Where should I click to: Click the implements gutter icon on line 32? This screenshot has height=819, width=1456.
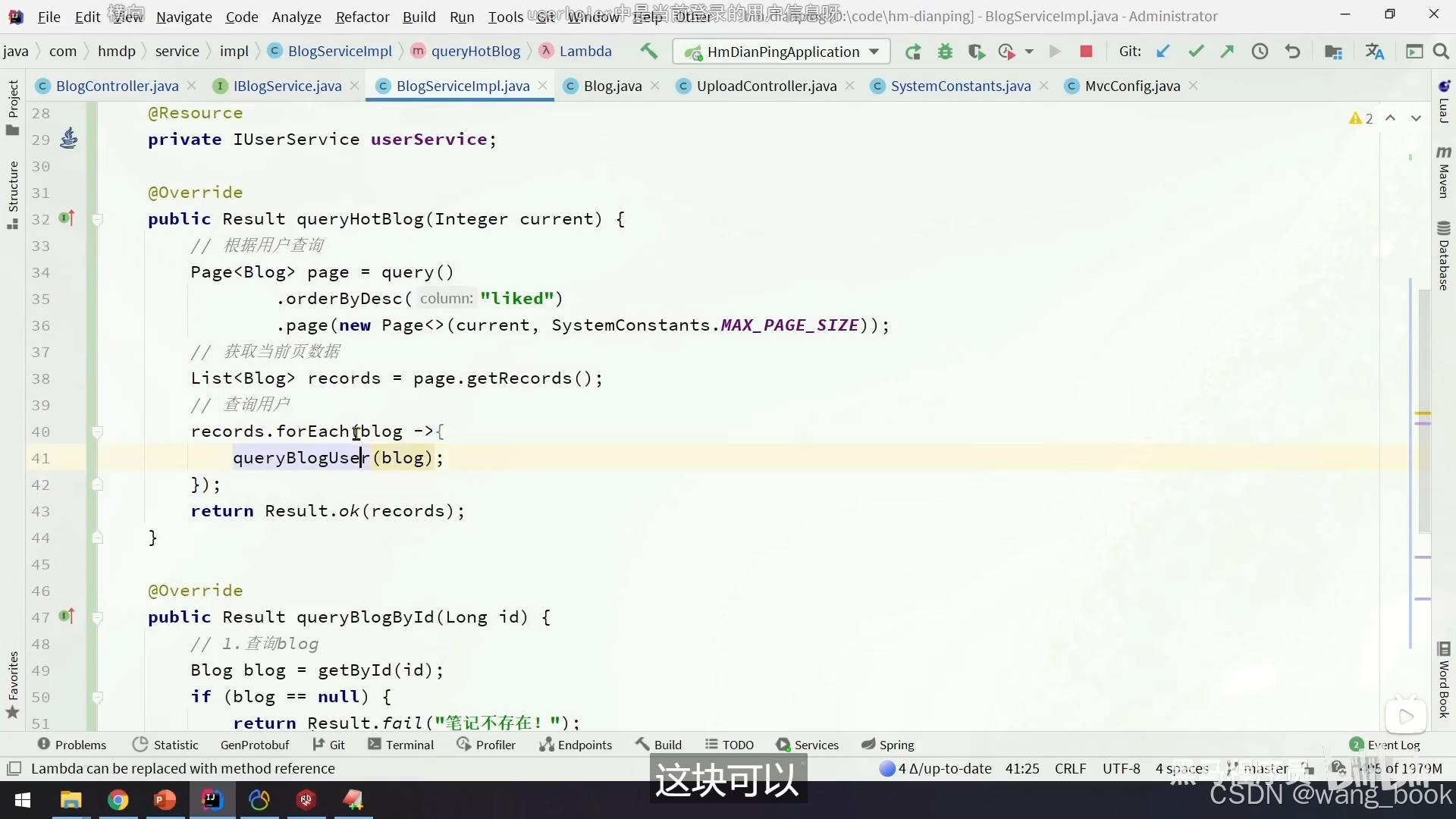point(67,218)
